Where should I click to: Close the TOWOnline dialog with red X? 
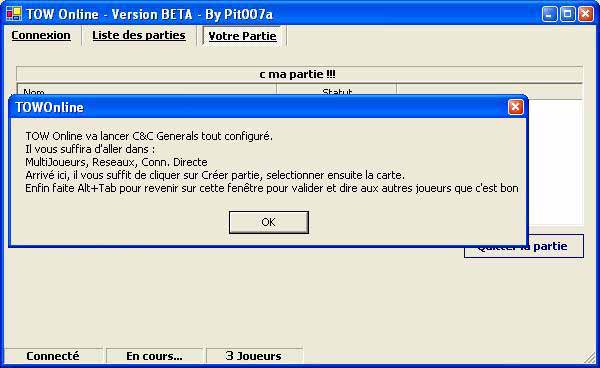[x=515, y=107]
